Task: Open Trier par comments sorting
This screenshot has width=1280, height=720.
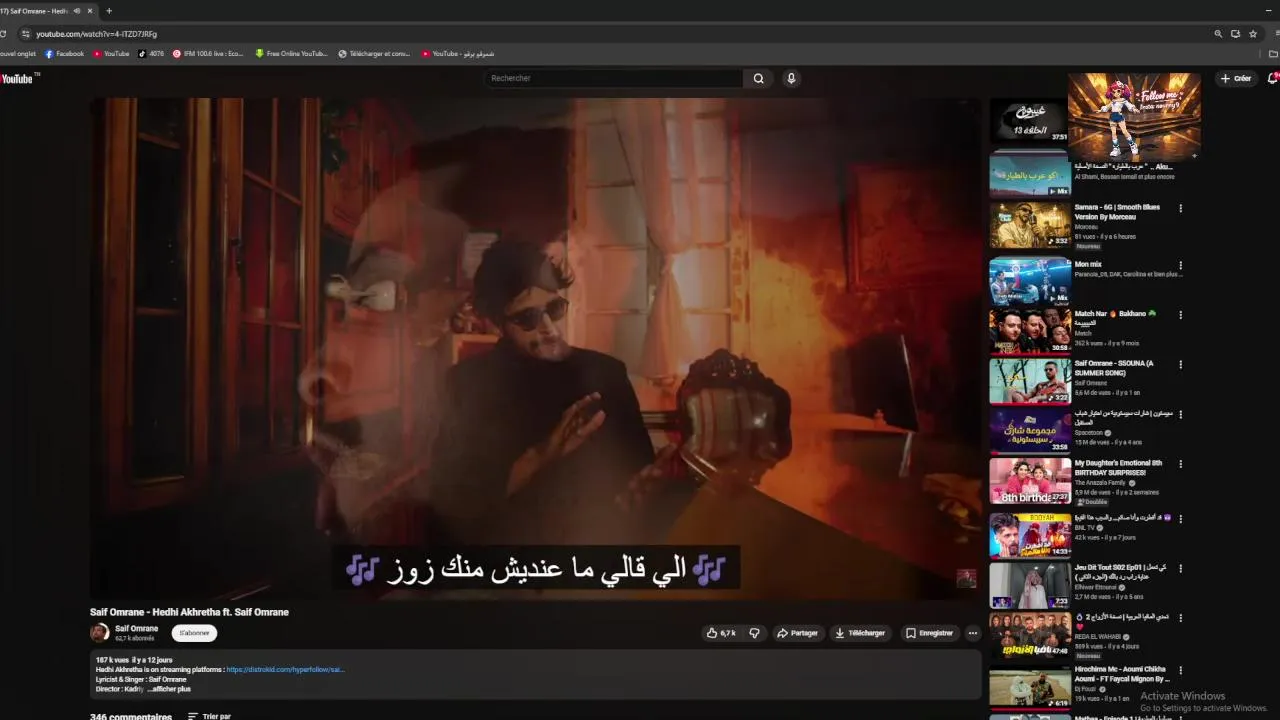Action: click(209, 716)
